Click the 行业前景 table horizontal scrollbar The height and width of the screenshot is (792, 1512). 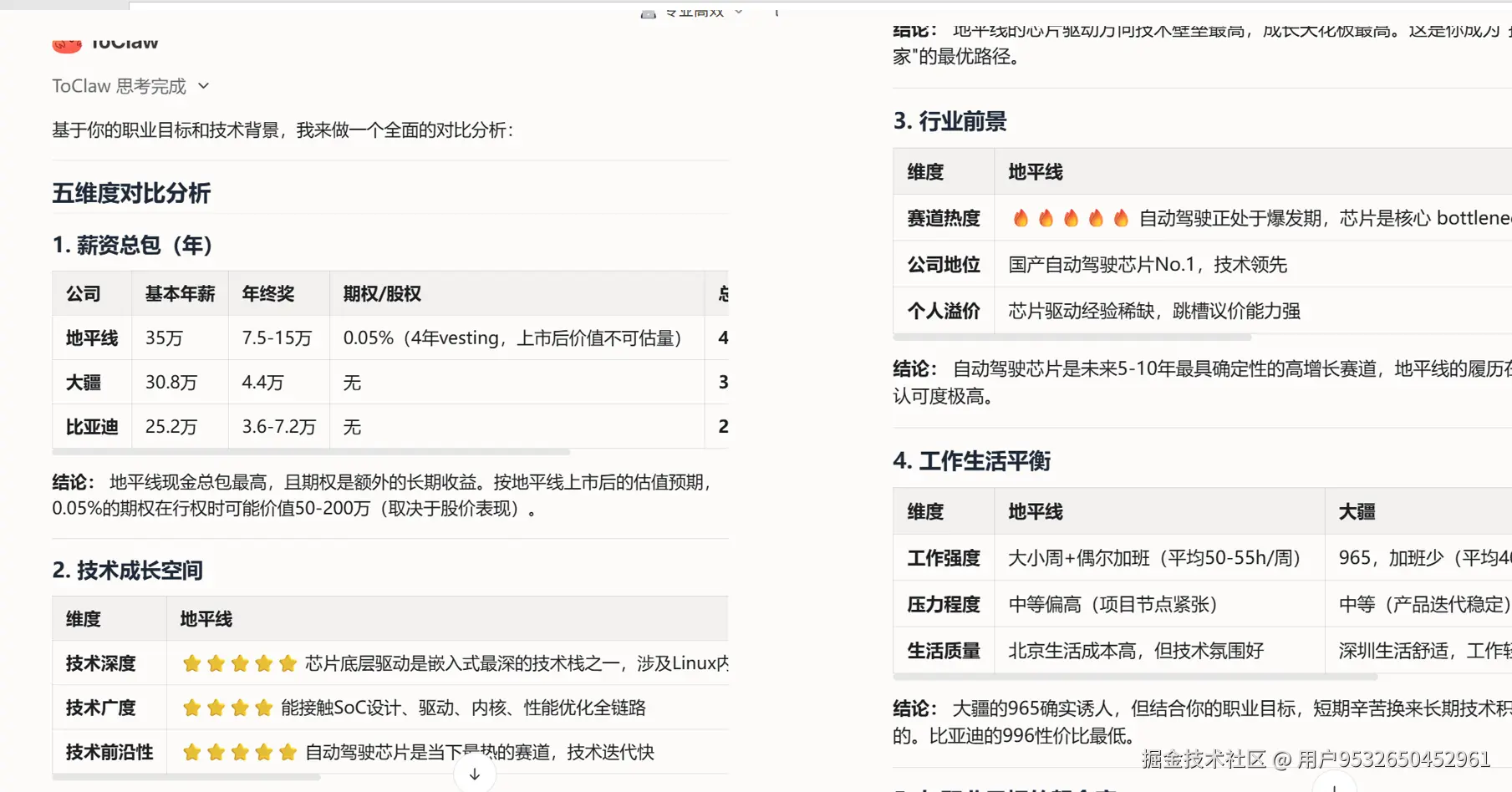[1072, 338]
